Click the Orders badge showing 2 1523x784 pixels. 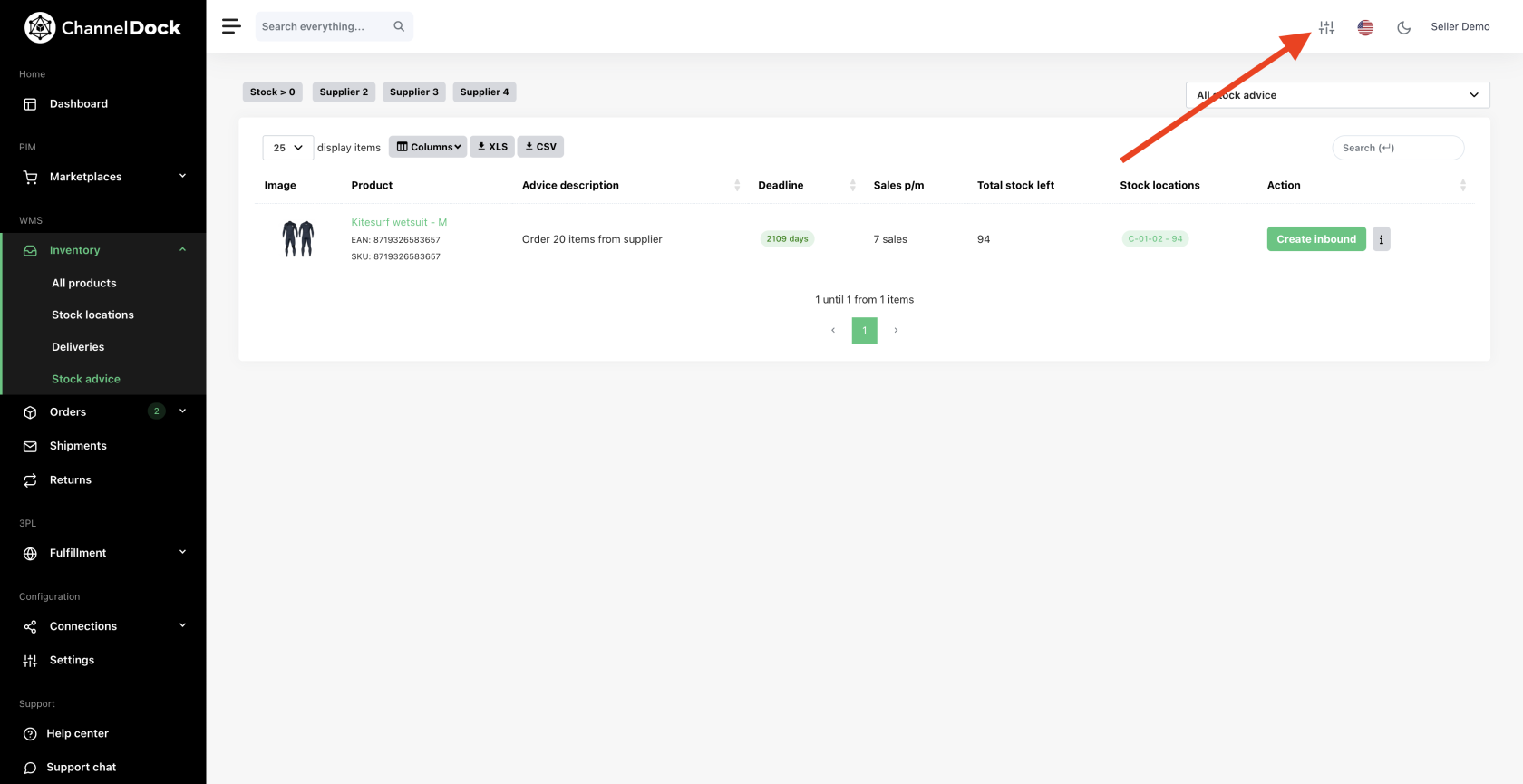click(x=157, y=411)
